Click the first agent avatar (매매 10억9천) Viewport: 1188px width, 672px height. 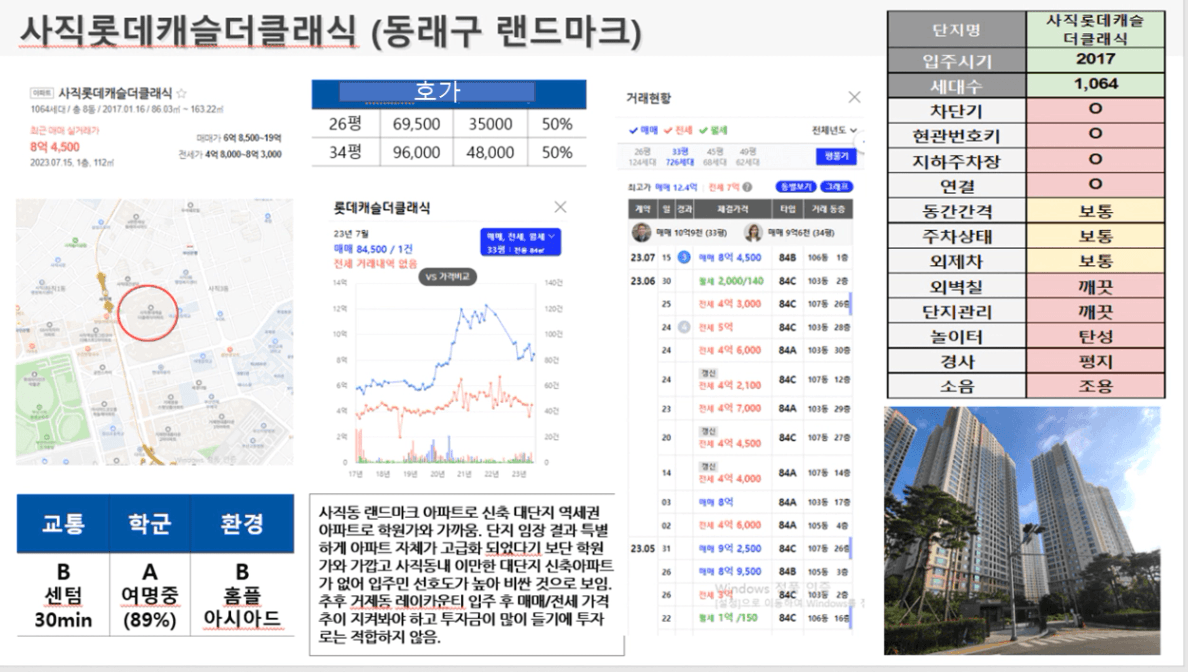[642, 232]
